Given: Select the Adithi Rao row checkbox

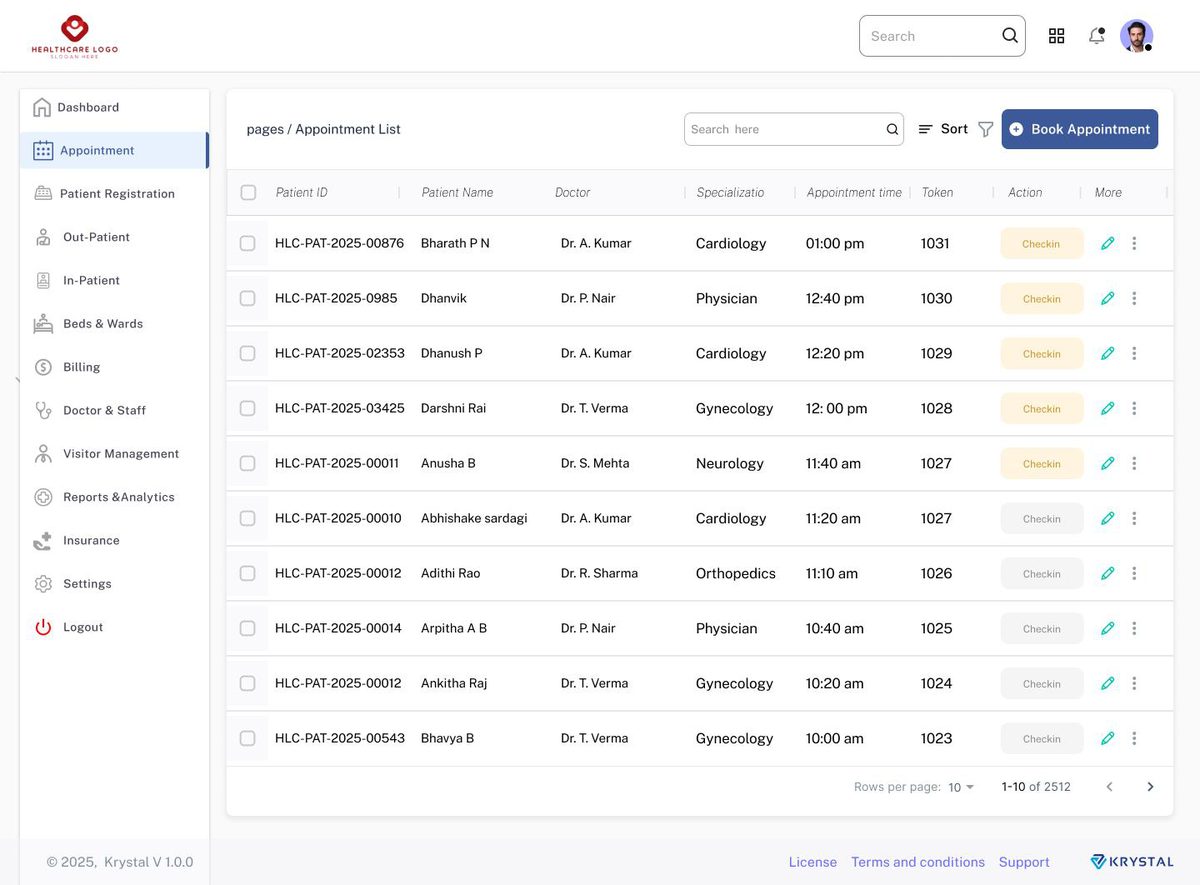Looking at the screenshot, I should click(248, 573).
